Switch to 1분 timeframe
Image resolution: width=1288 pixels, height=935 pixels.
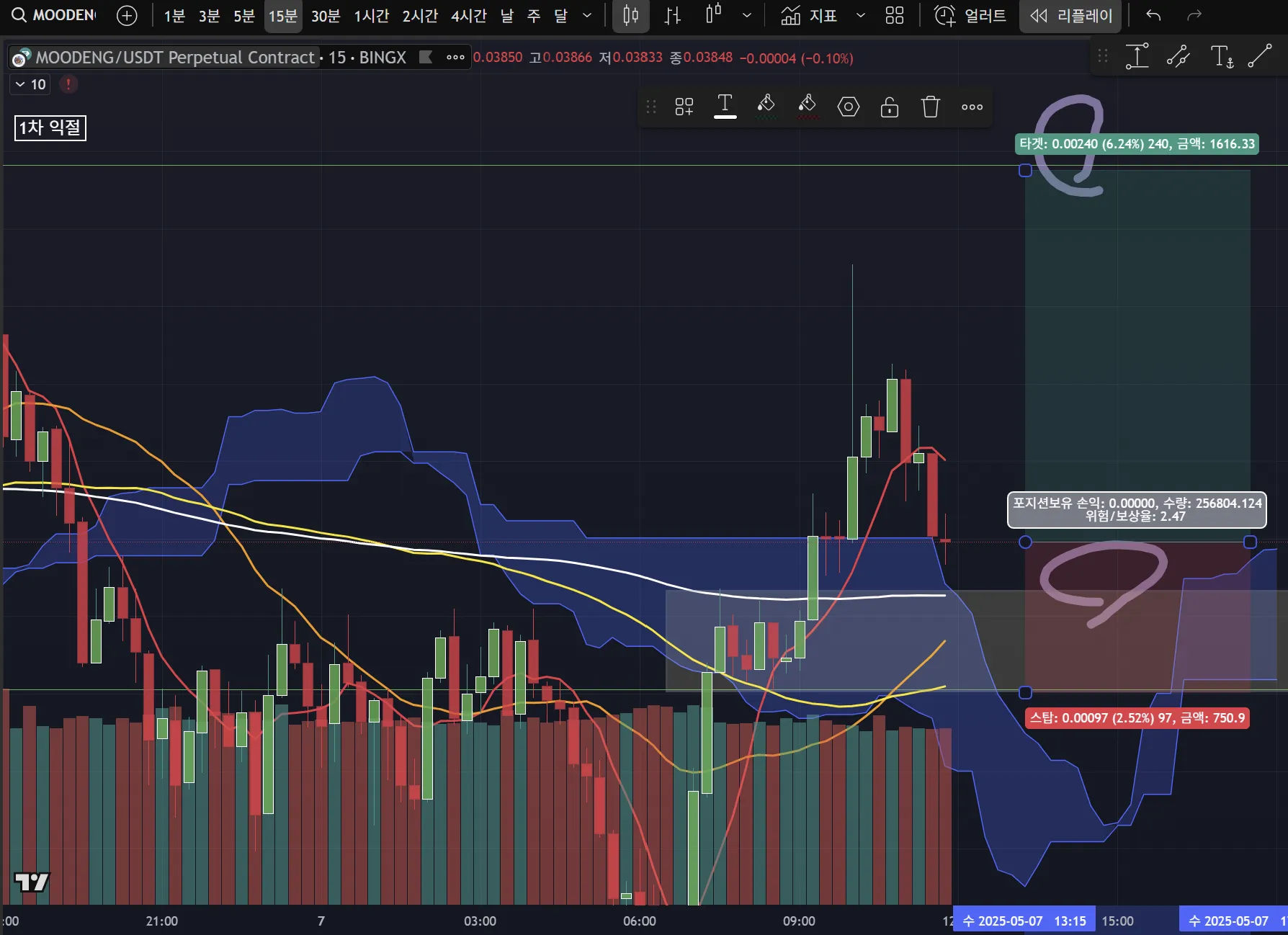click(x=174, y=16)
